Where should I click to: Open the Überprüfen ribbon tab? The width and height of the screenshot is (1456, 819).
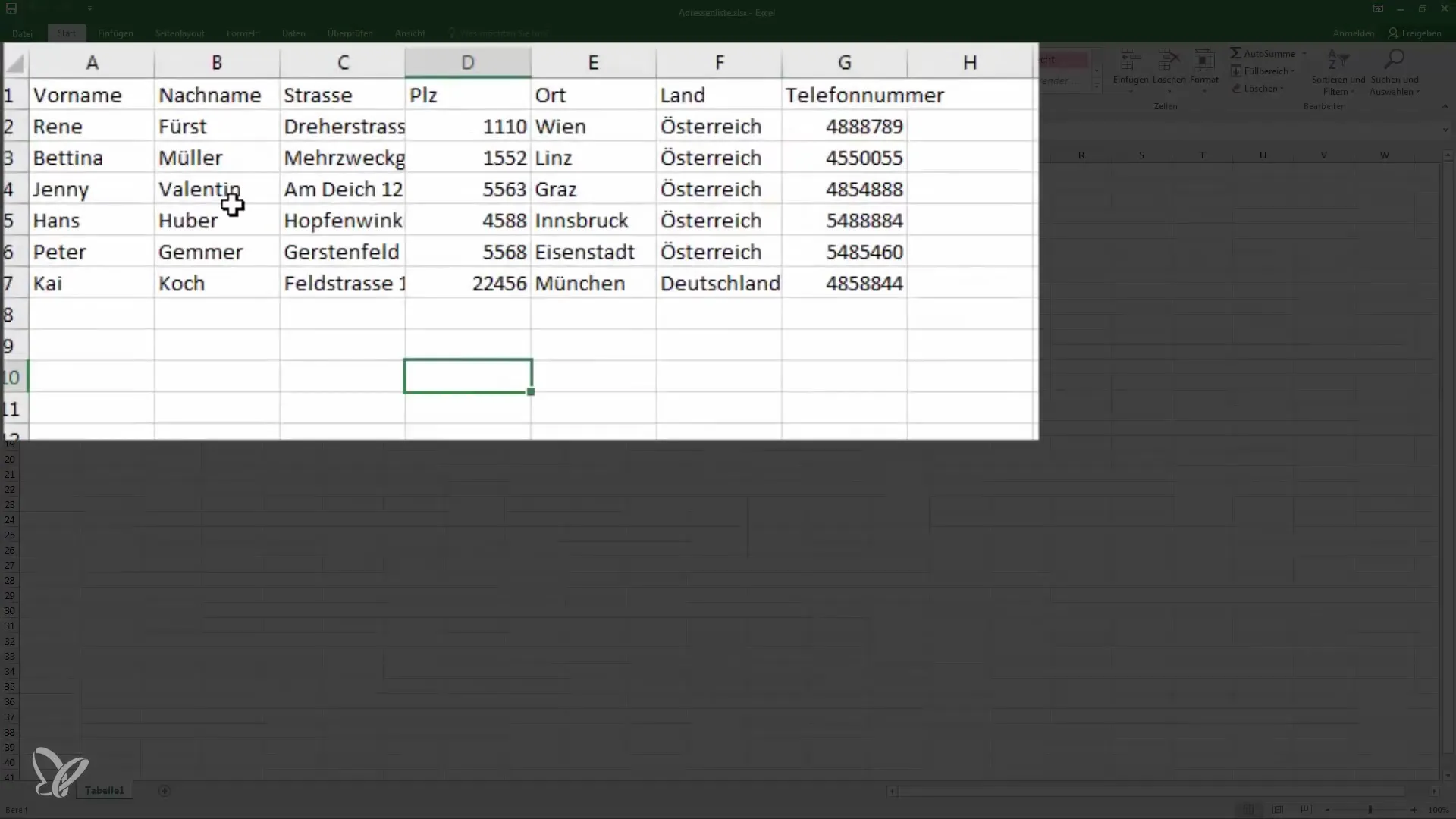[x=350, y=33]
